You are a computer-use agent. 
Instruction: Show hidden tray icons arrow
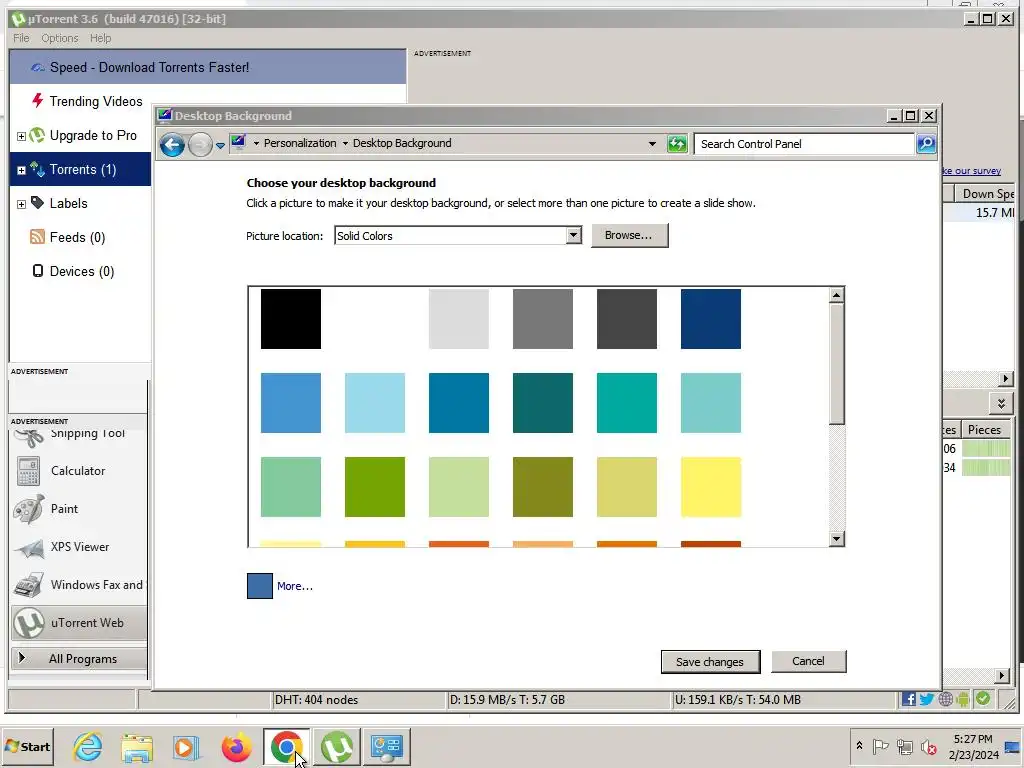(859, 746)
